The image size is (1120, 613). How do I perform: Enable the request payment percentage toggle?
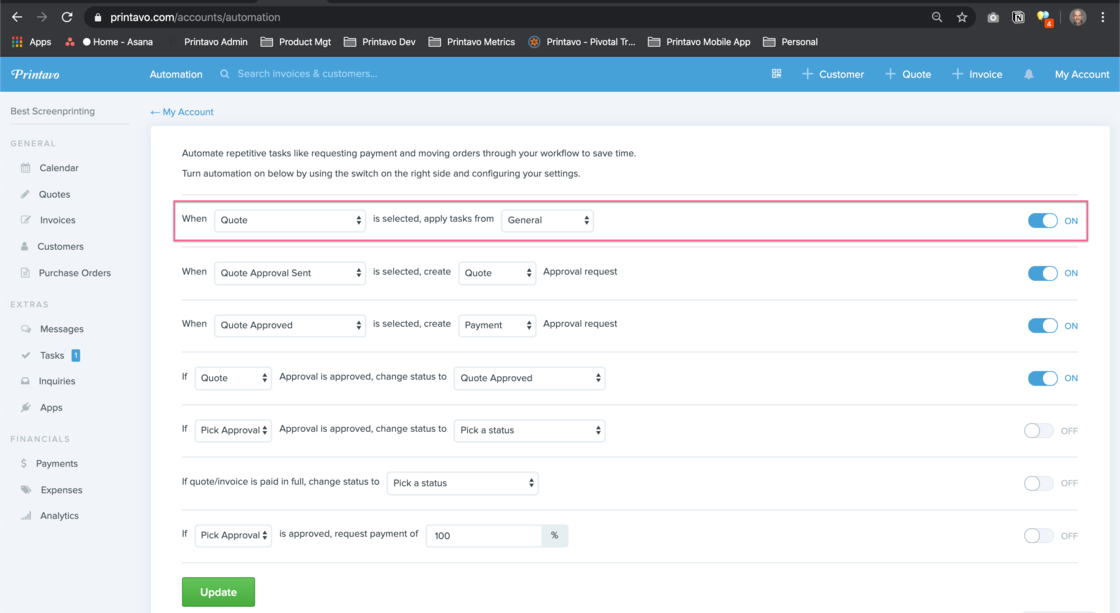[x=1039, y=536]
